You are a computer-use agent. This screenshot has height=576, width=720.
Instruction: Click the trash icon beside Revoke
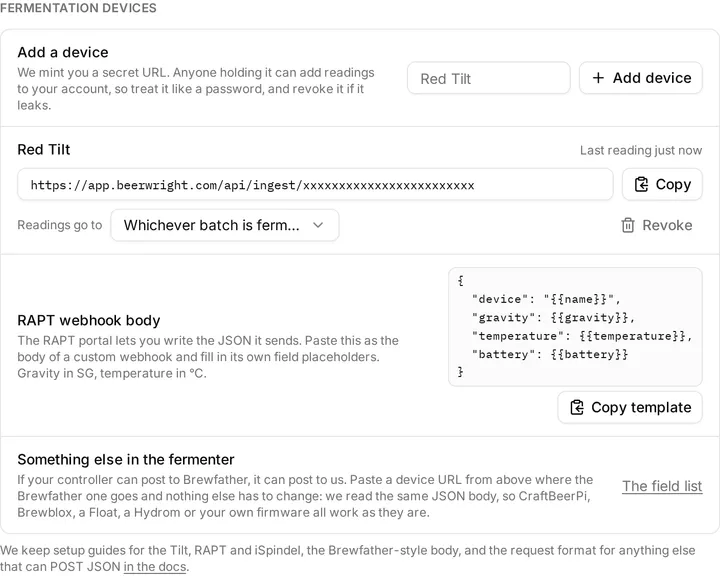628,225
